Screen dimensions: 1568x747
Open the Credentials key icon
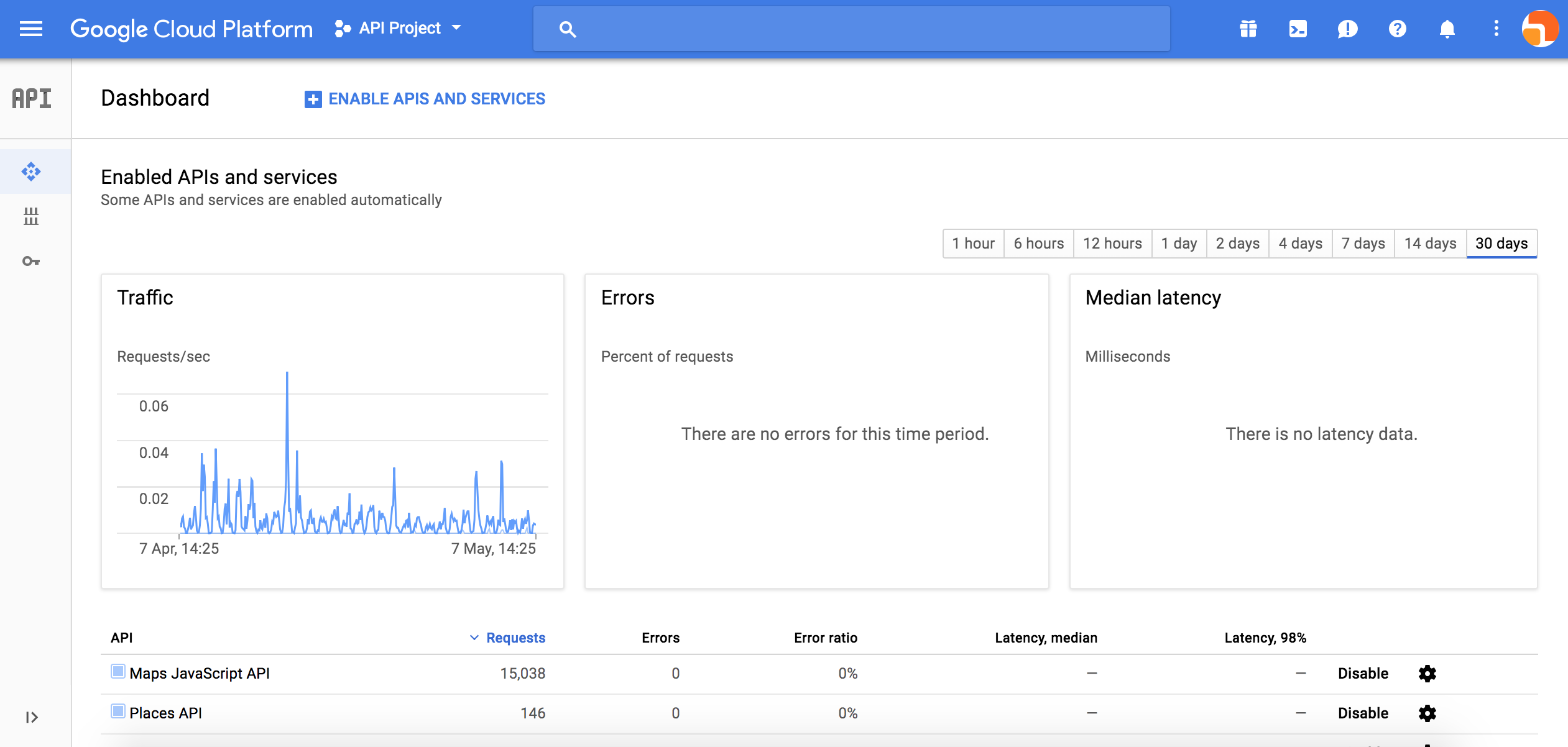(31, 261)
